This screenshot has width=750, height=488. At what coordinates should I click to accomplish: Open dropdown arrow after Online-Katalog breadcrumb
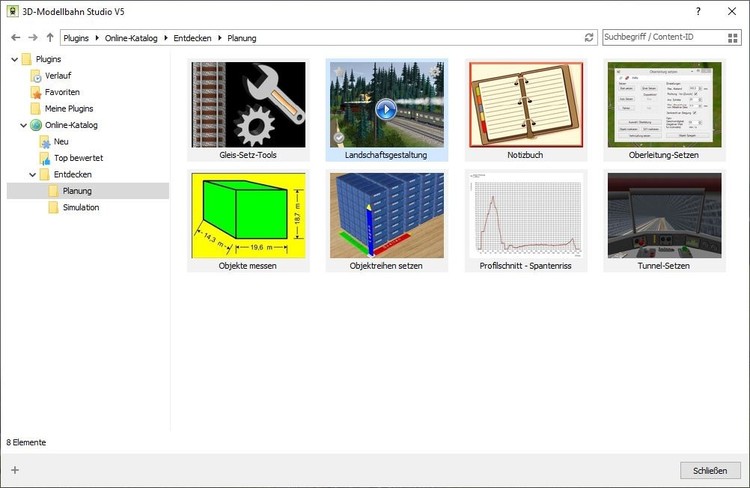pyautogui.click(x=165, y=38)
